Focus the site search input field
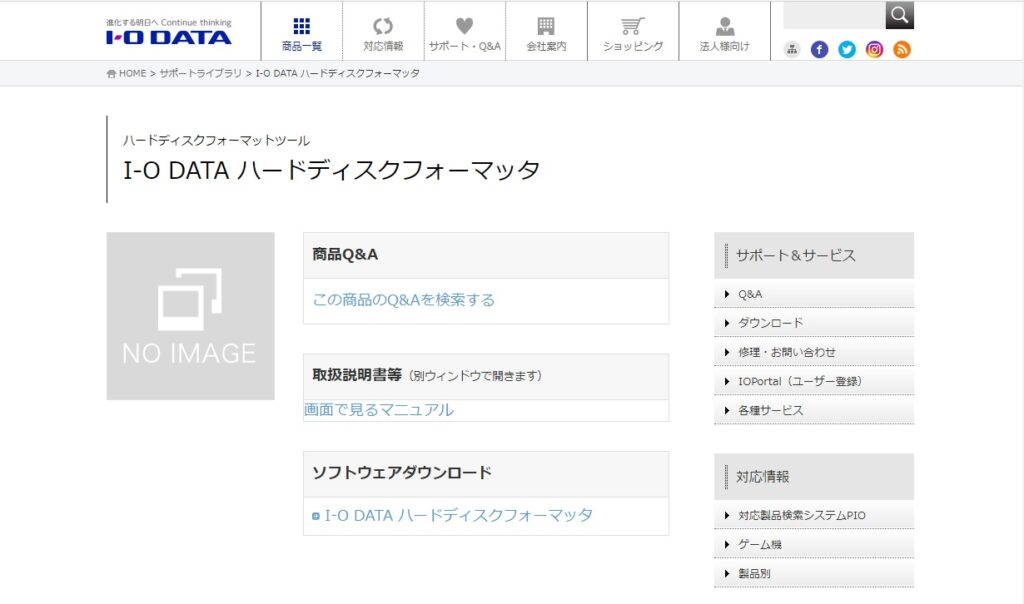Screen dimensions: 1024x604 834,14
